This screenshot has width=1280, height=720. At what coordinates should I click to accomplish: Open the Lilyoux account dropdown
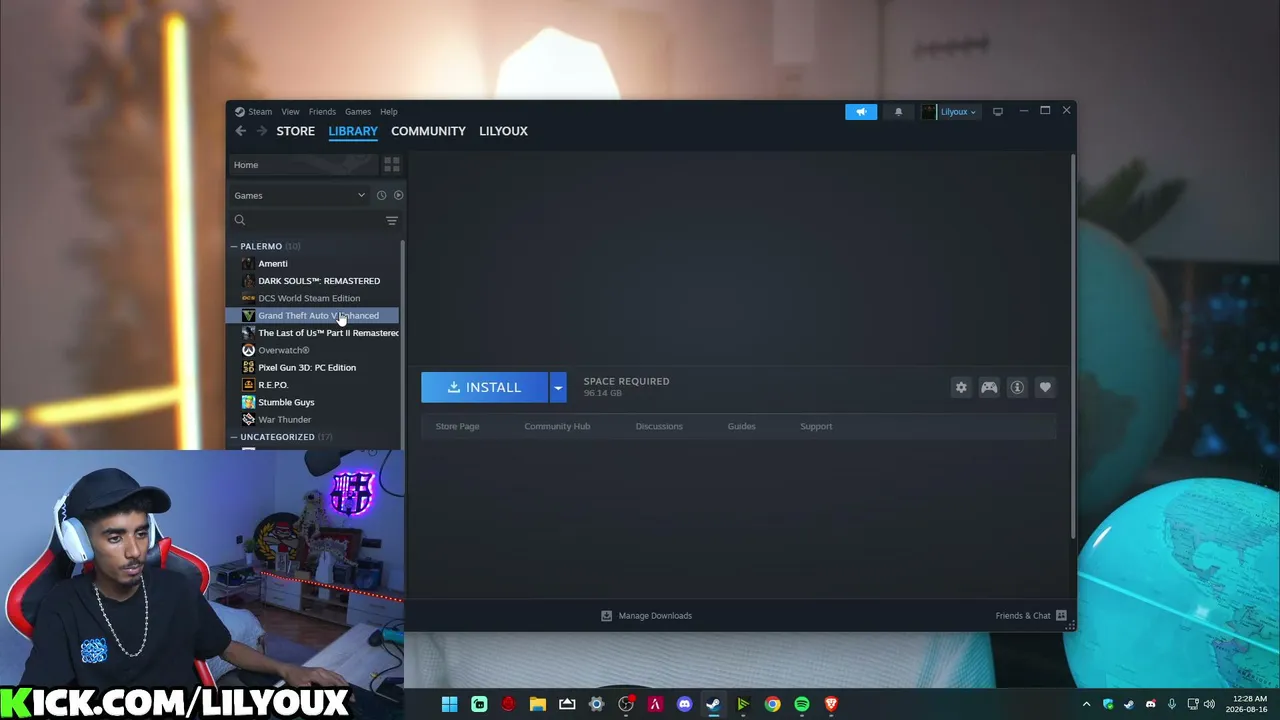click(949, 112)
